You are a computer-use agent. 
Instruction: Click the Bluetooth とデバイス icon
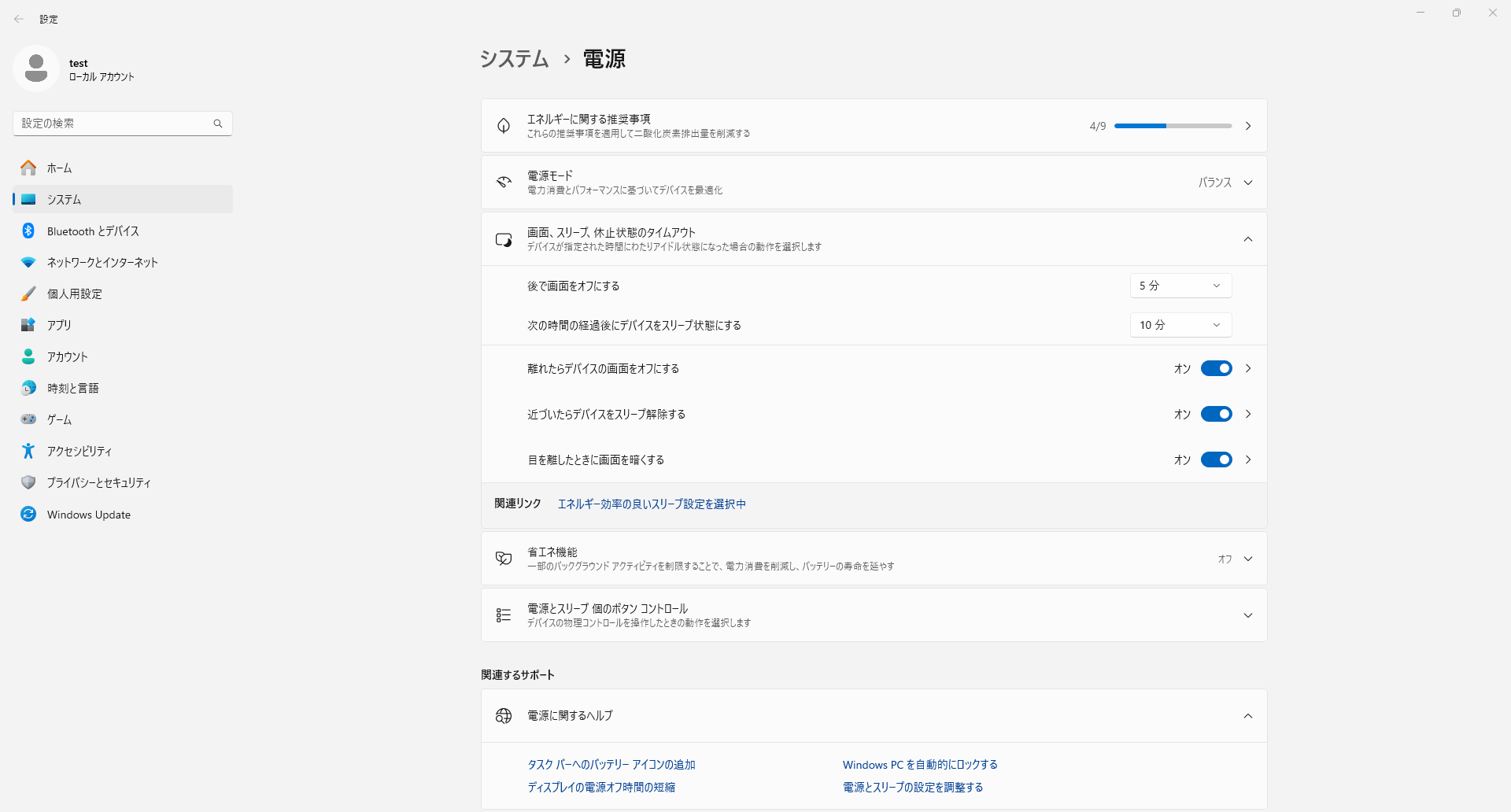coord(28,231)
